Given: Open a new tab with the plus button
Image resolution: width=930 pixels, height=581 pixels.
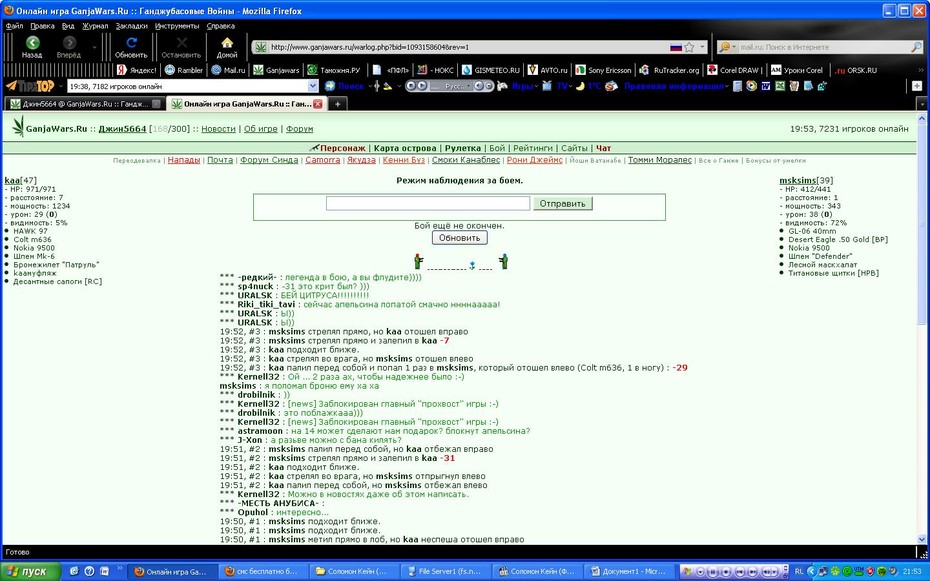Looking at the screenshot, I should (337, 104).
